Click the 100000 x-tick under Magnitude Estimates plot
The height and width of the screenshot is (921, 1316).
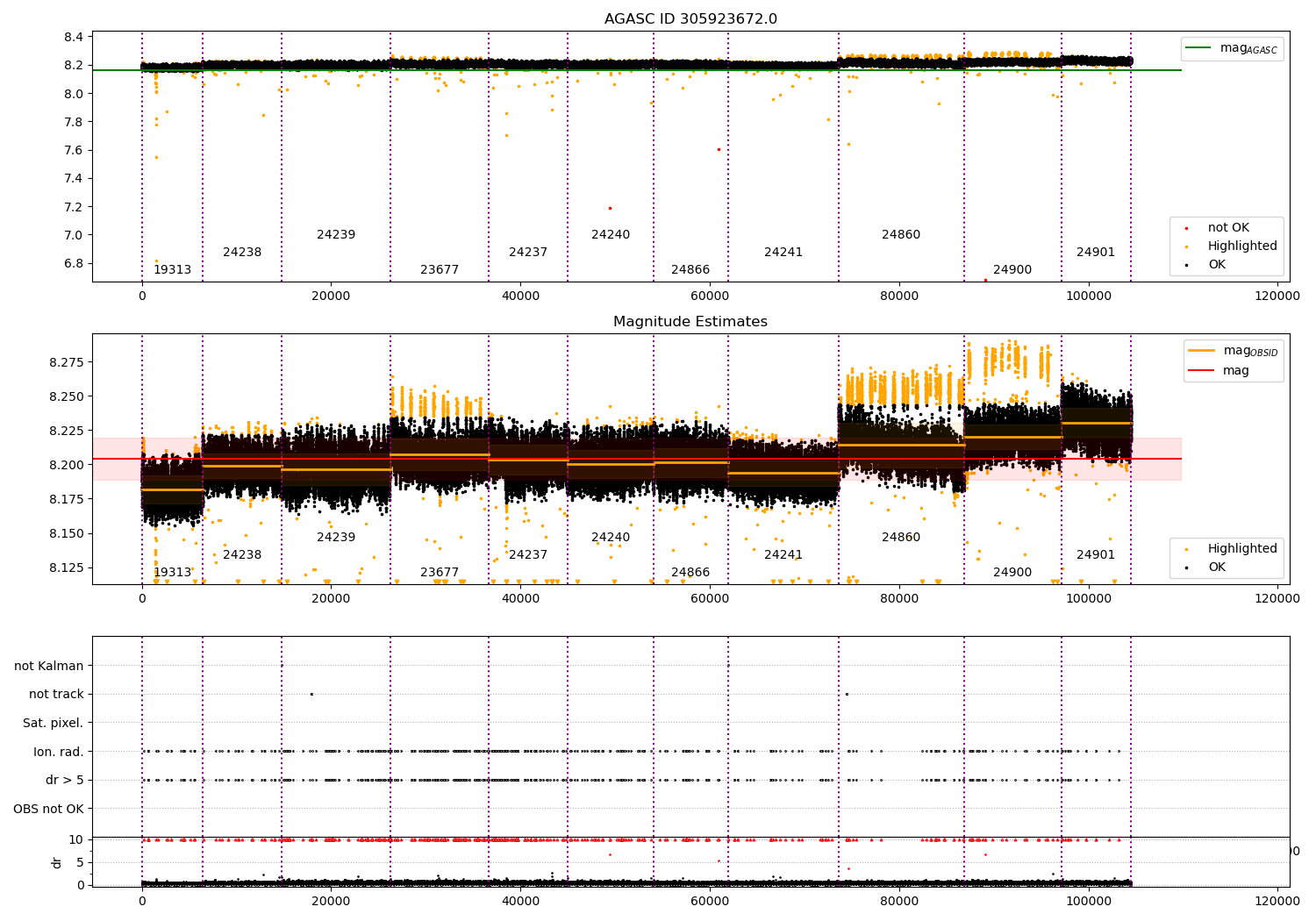coord(1089,599)
